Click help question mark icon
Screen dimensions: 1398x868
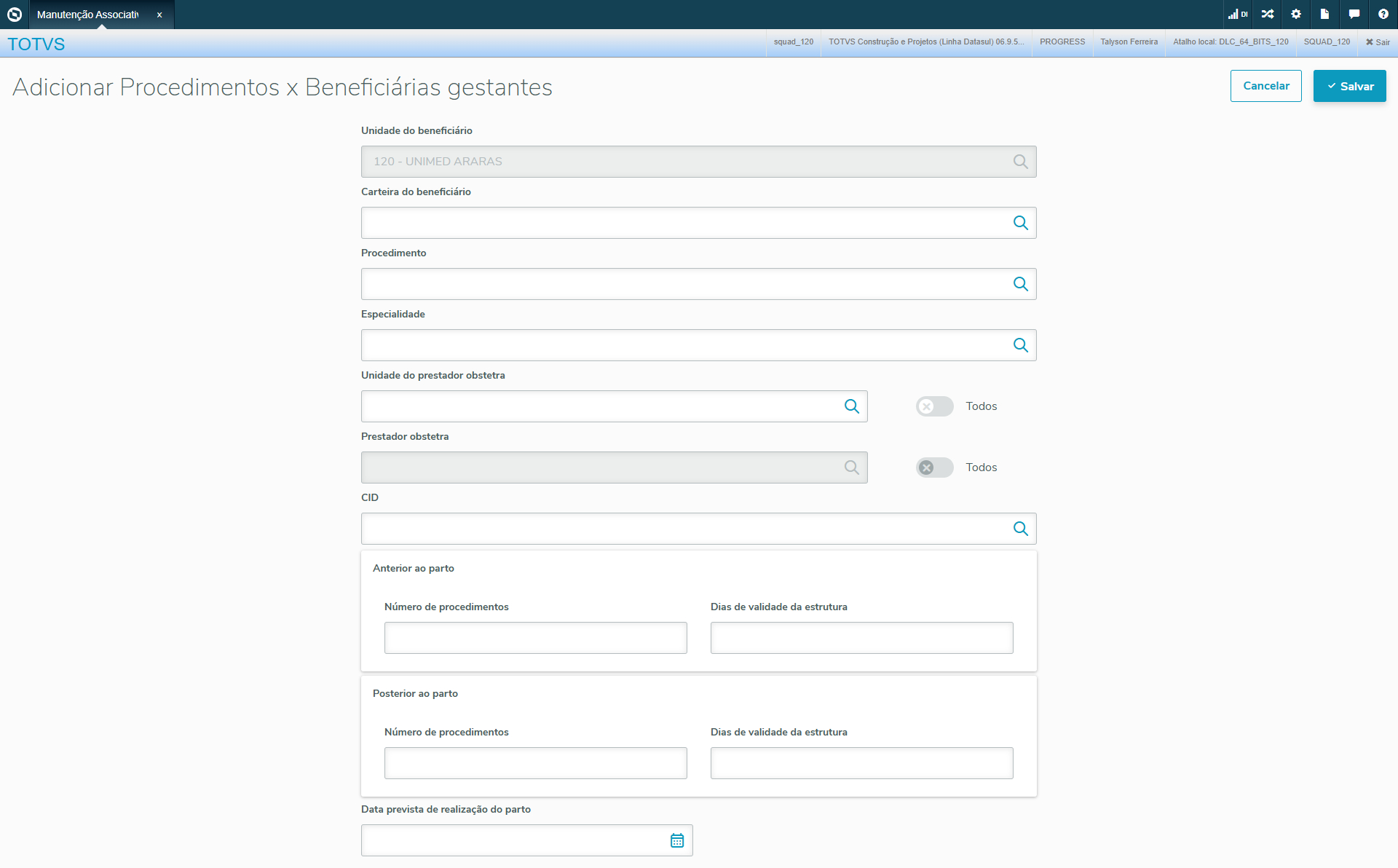tap(1383, 14)
